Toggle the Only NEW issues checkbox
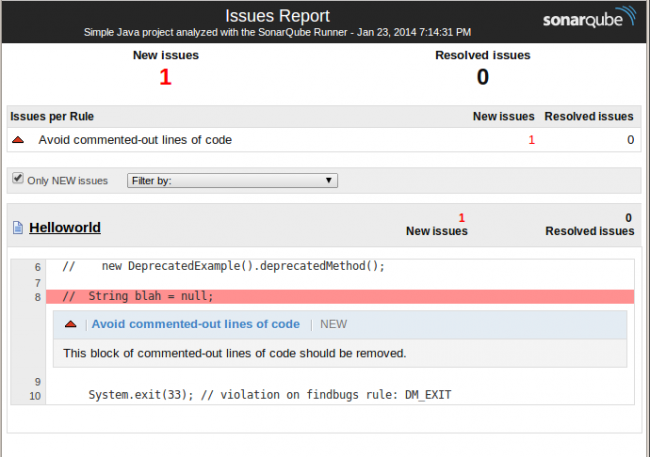Viewport: 650px width, 457px height. 17,179
